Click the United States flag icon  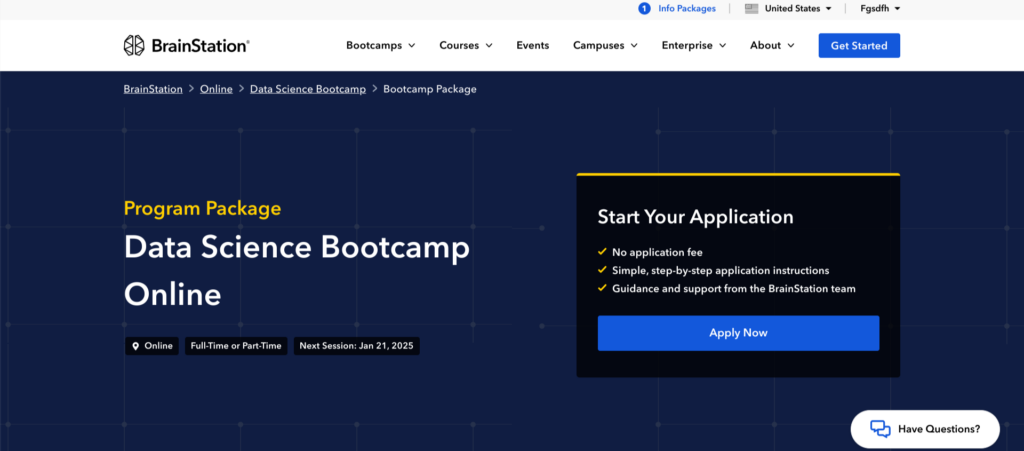pos(750,9)
